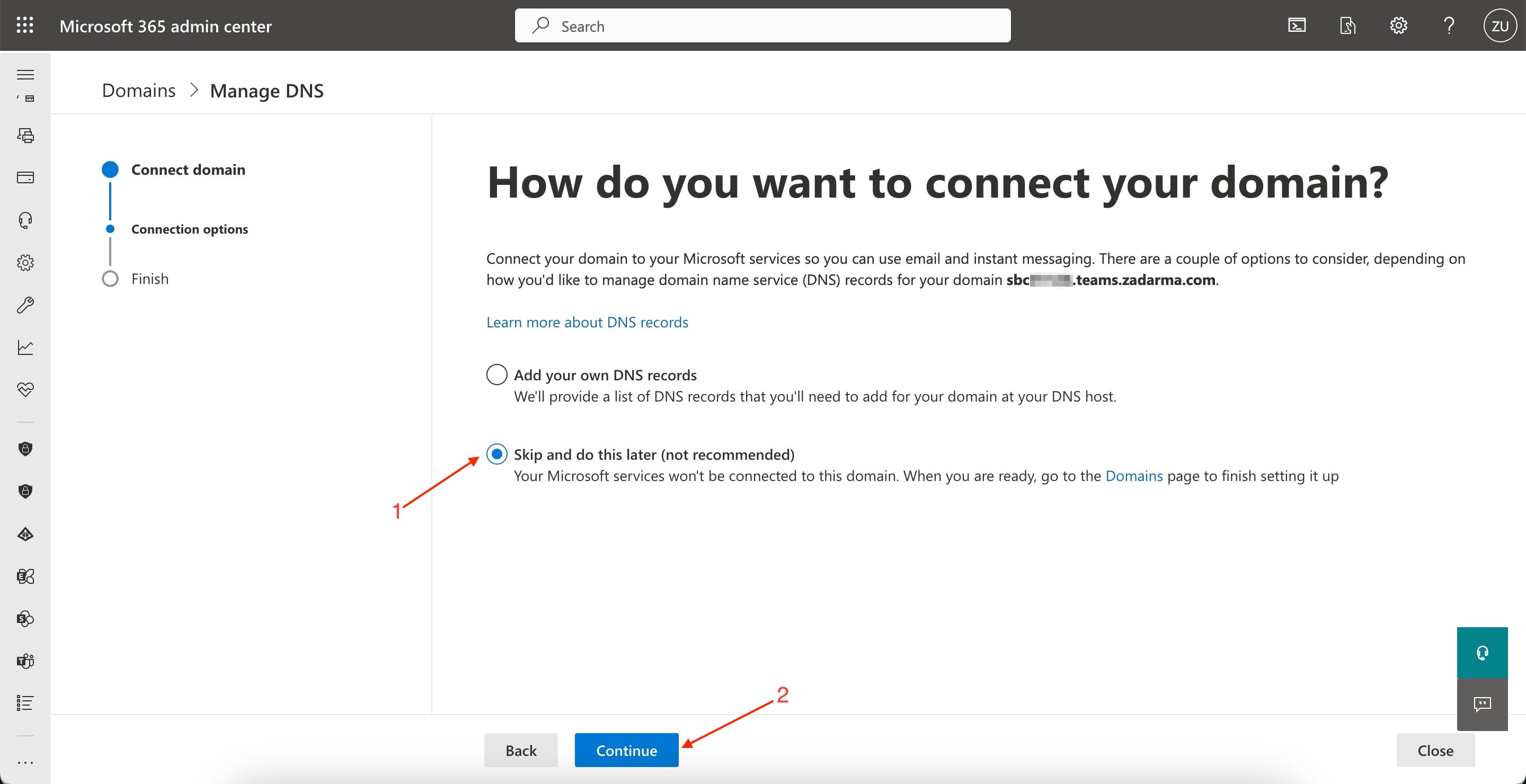
Task: Open Reports via the chart sidebar icon
Action: [25, 347]
